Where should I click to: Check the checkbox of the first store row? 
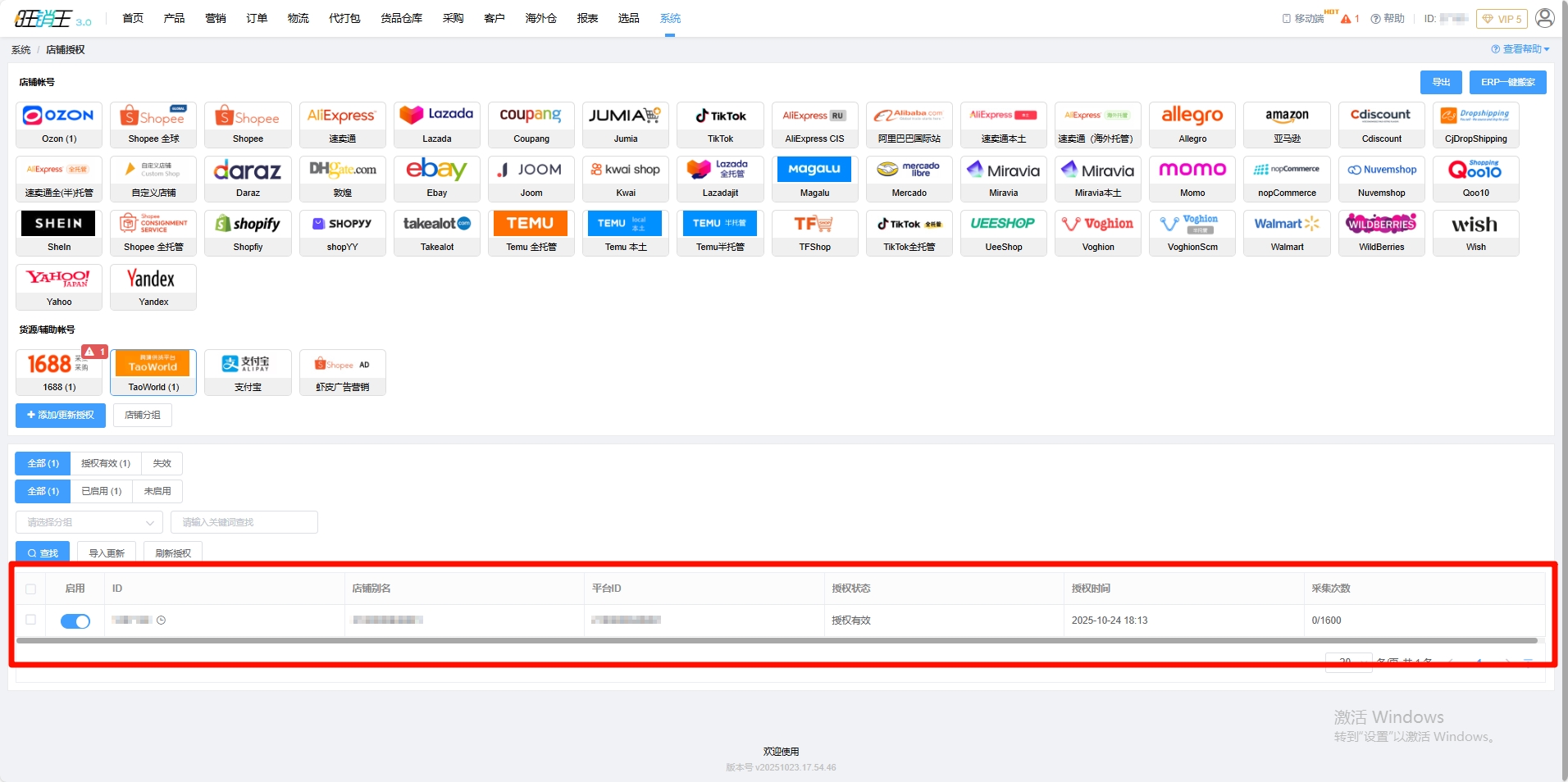click(31, 620)
